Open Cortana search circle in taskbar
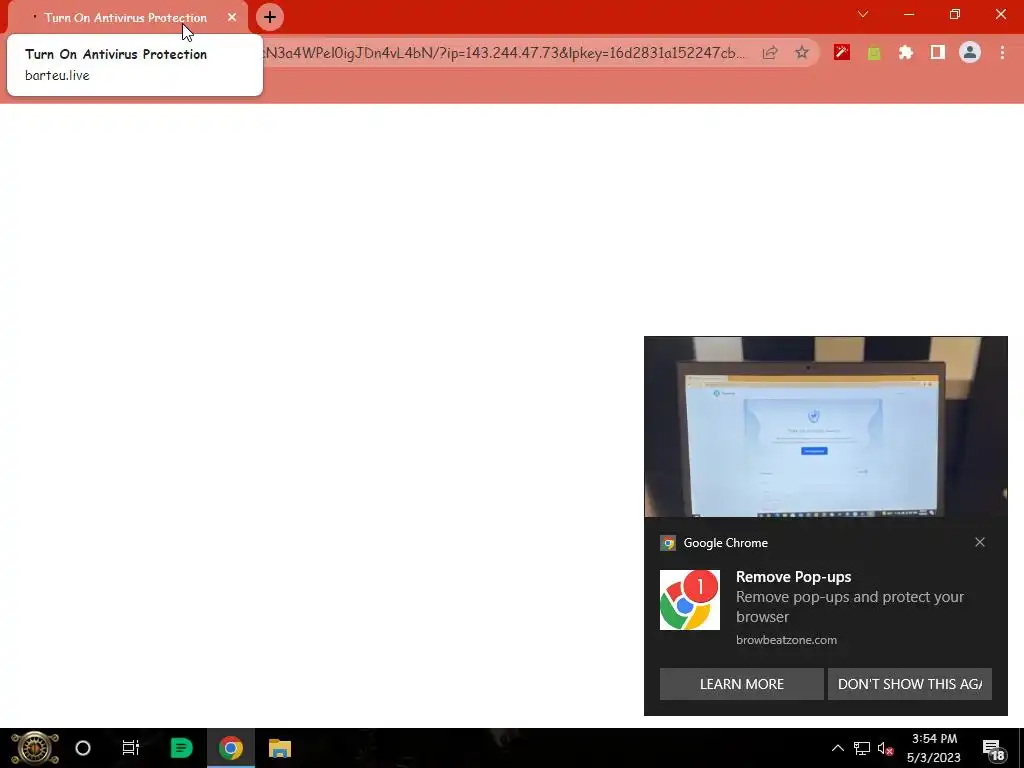Viewport: 1024px width, 768px height. [83, 748]
